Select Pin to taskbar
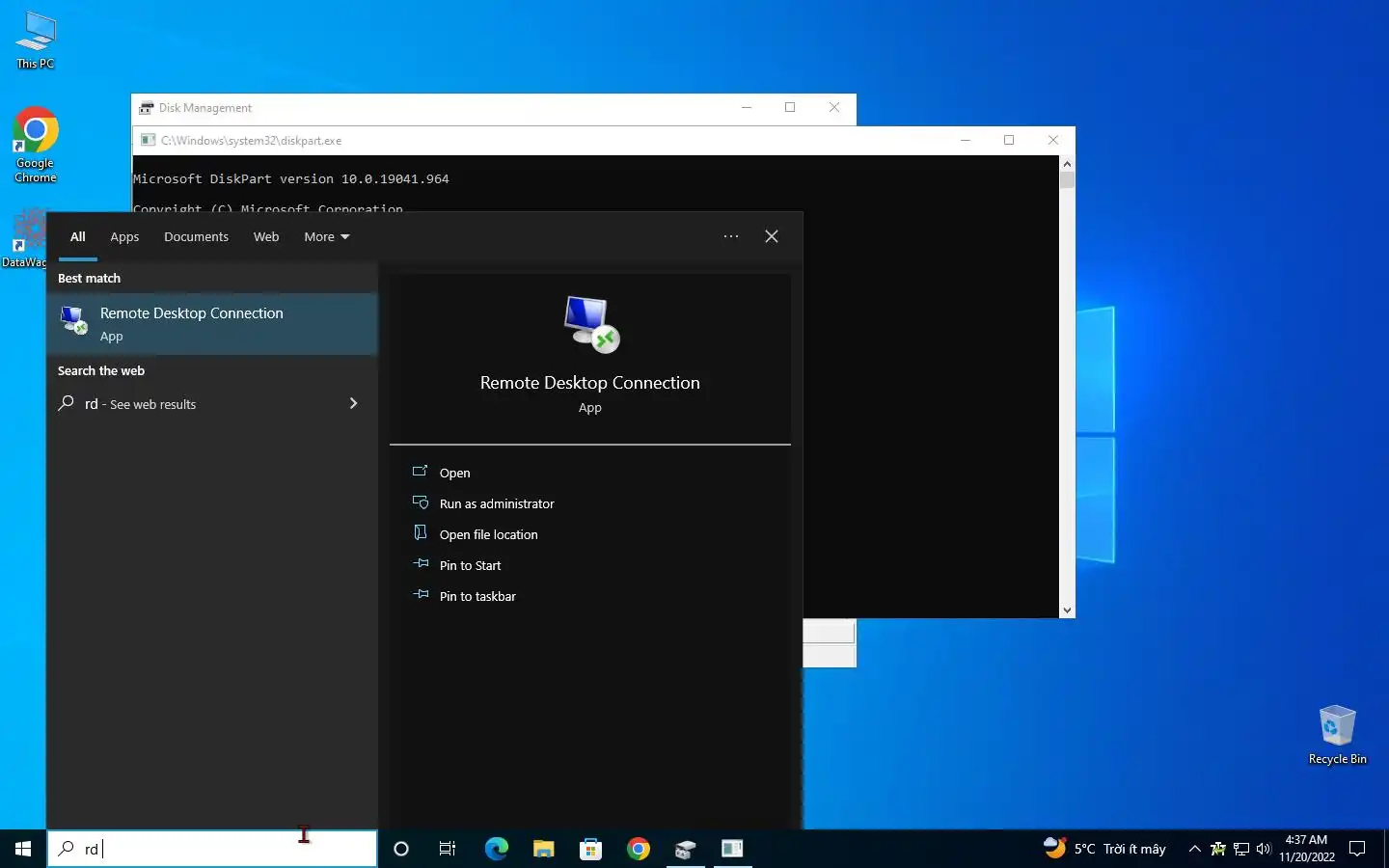 click(477, 596)
